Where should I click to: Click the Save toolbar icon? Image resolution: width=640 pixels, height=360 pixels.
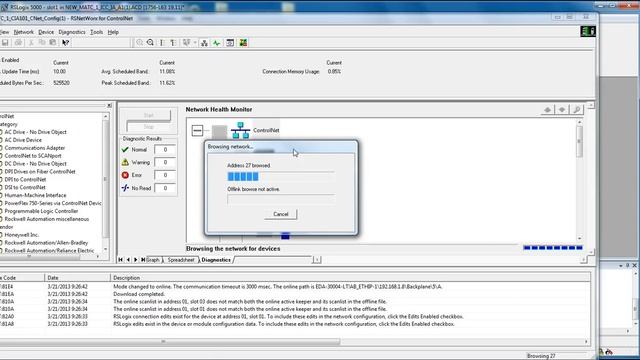(x=5, y=42)
